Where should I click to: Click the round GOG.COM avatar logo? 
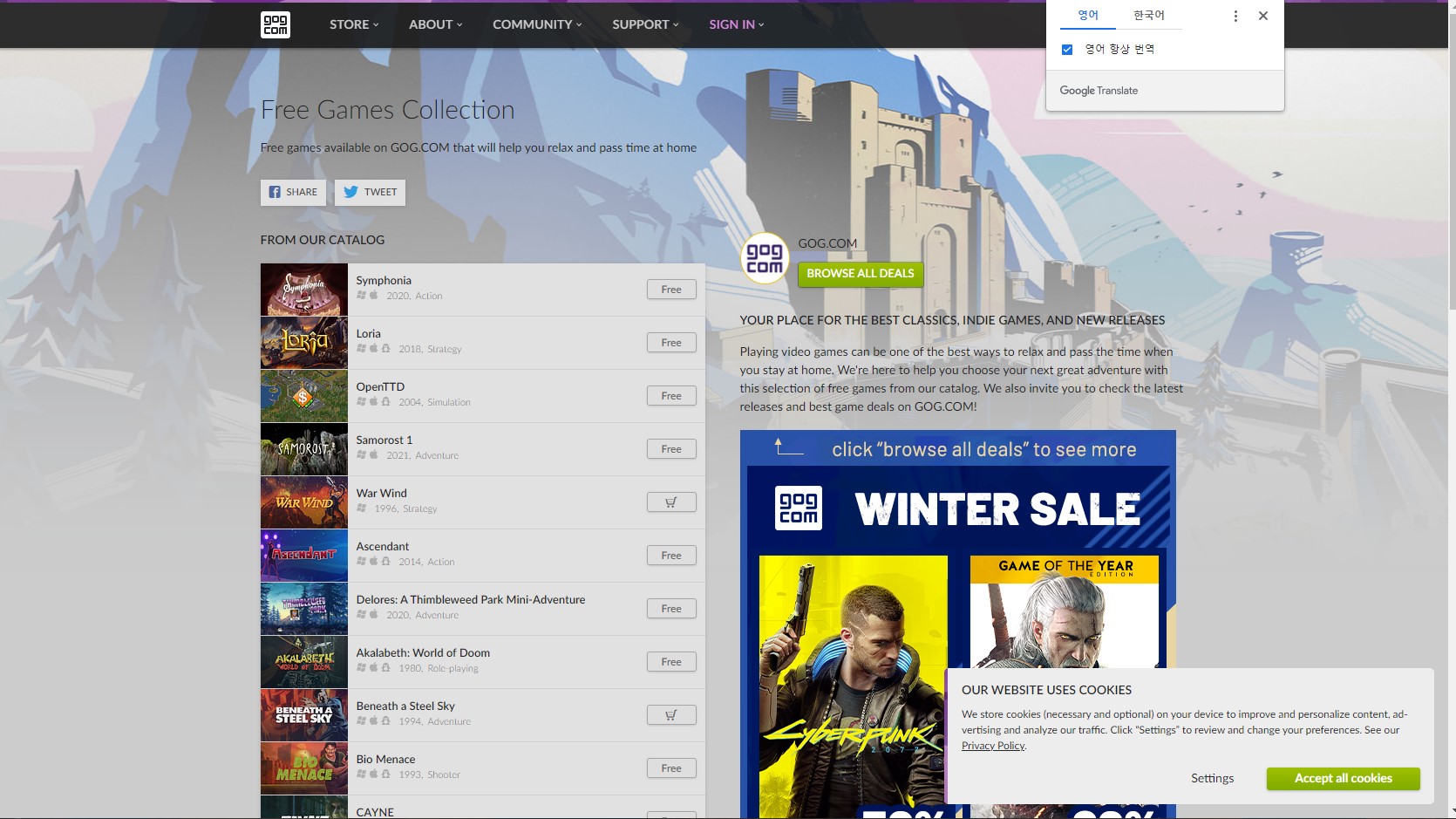click(765, 258)
